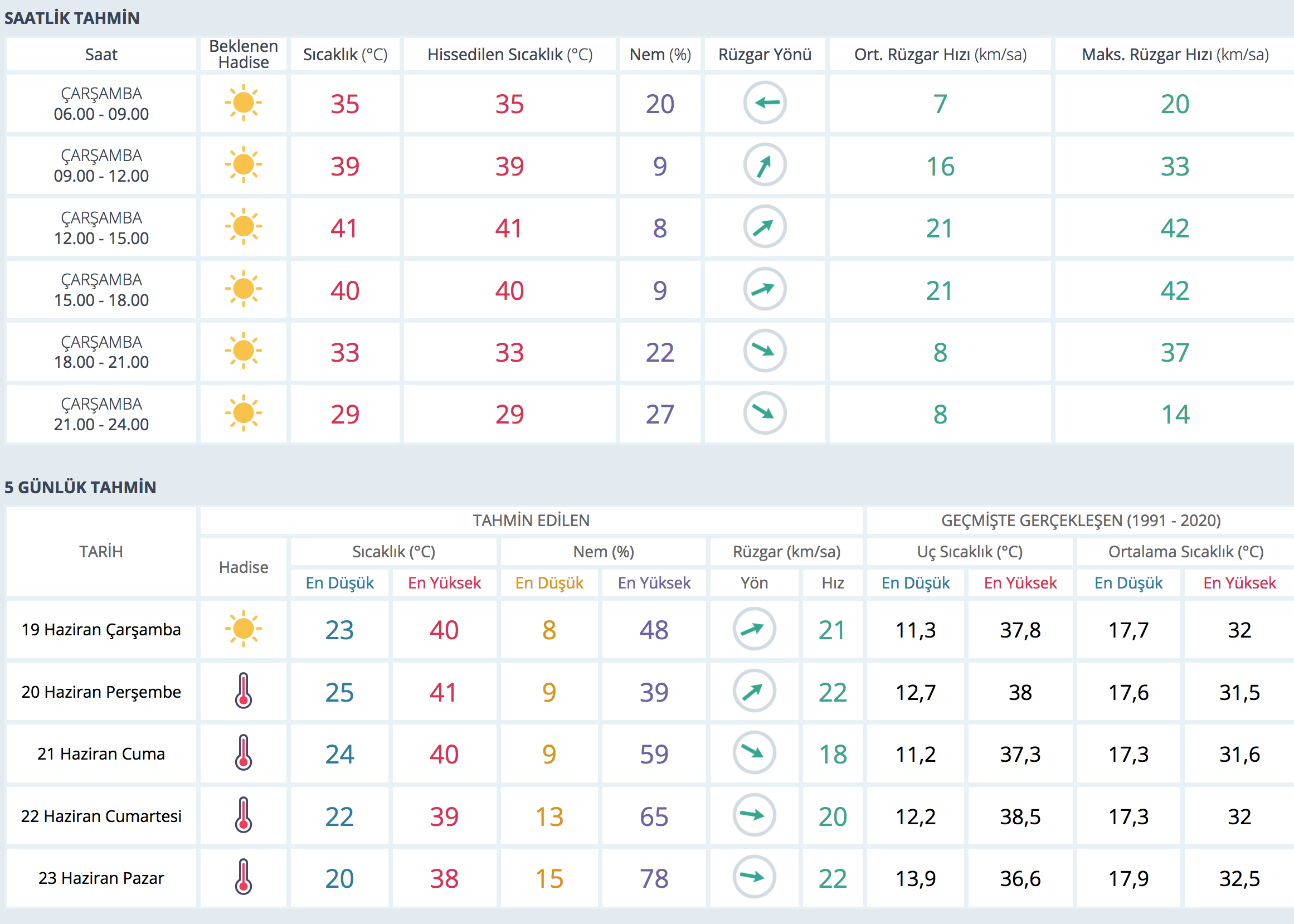Click wind direction icon for 20 Haziran Perşembe
The height and width of the screenshot is (924, 1294).
(754, 691)
